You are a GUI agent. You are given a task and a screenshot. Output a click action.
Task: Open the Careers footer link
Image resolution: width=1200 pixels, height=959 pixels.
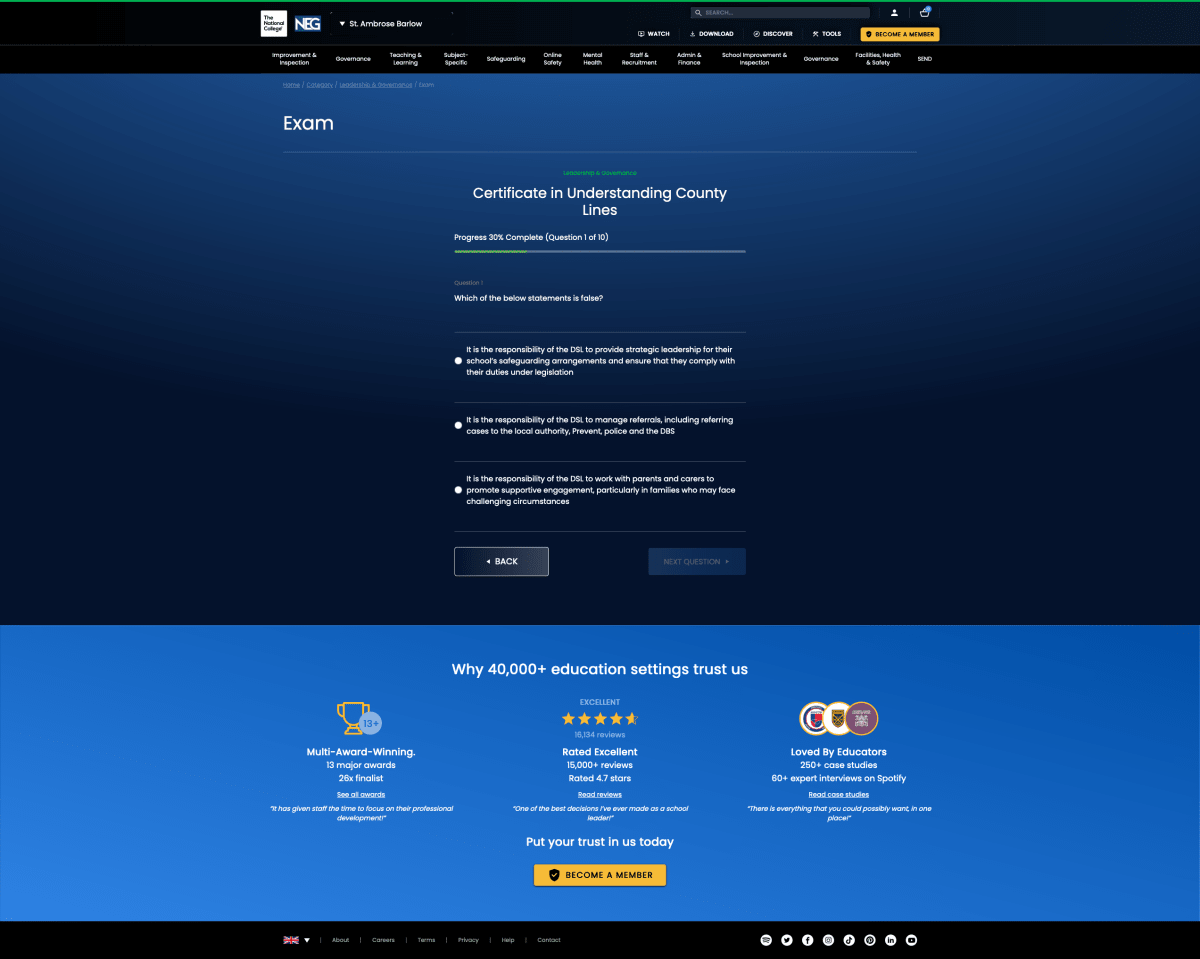(383, 940)
